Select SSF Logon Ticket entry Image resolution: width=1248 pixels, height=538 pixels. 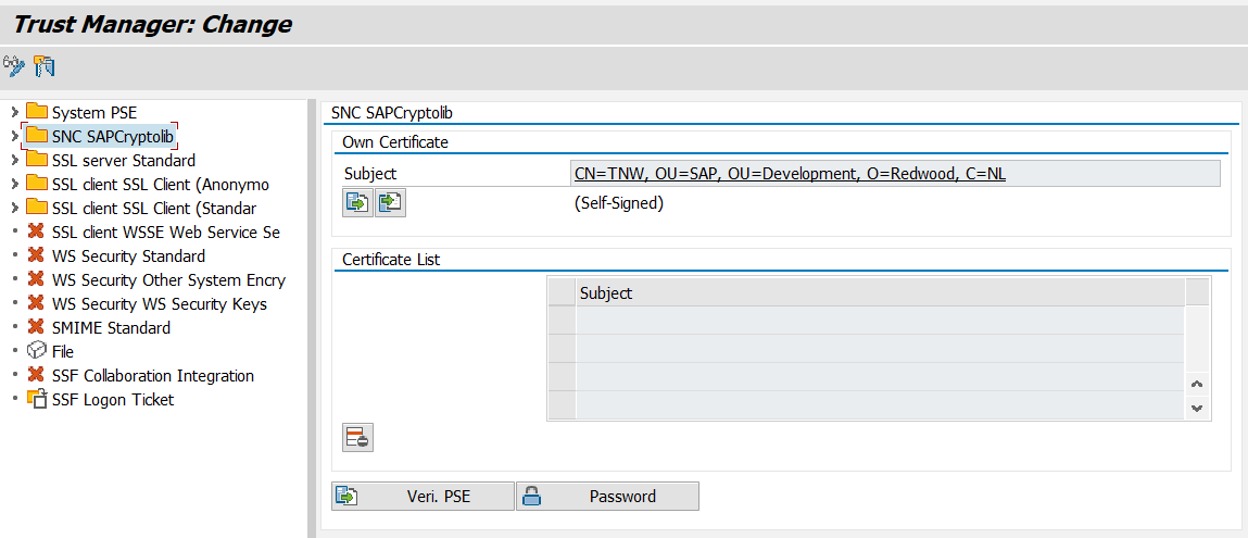tap(113, 400)
